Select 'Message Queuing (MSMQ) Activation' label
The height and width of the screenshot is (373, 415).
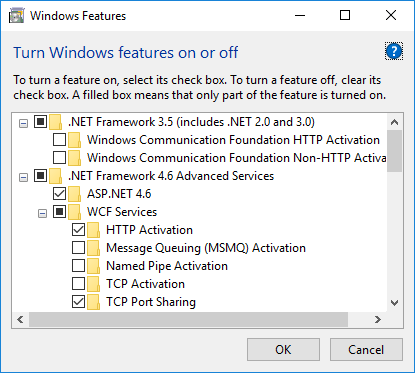[x=206, y=248]
